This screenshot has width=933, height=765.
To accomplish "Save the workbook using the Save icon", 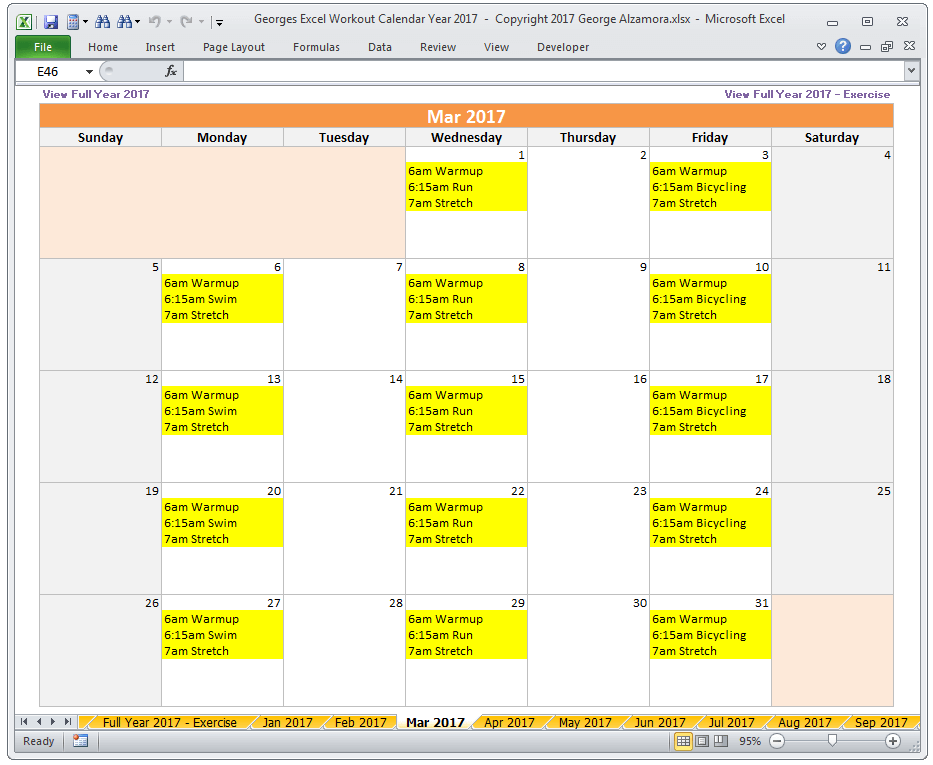I will (x=50, y=21).
